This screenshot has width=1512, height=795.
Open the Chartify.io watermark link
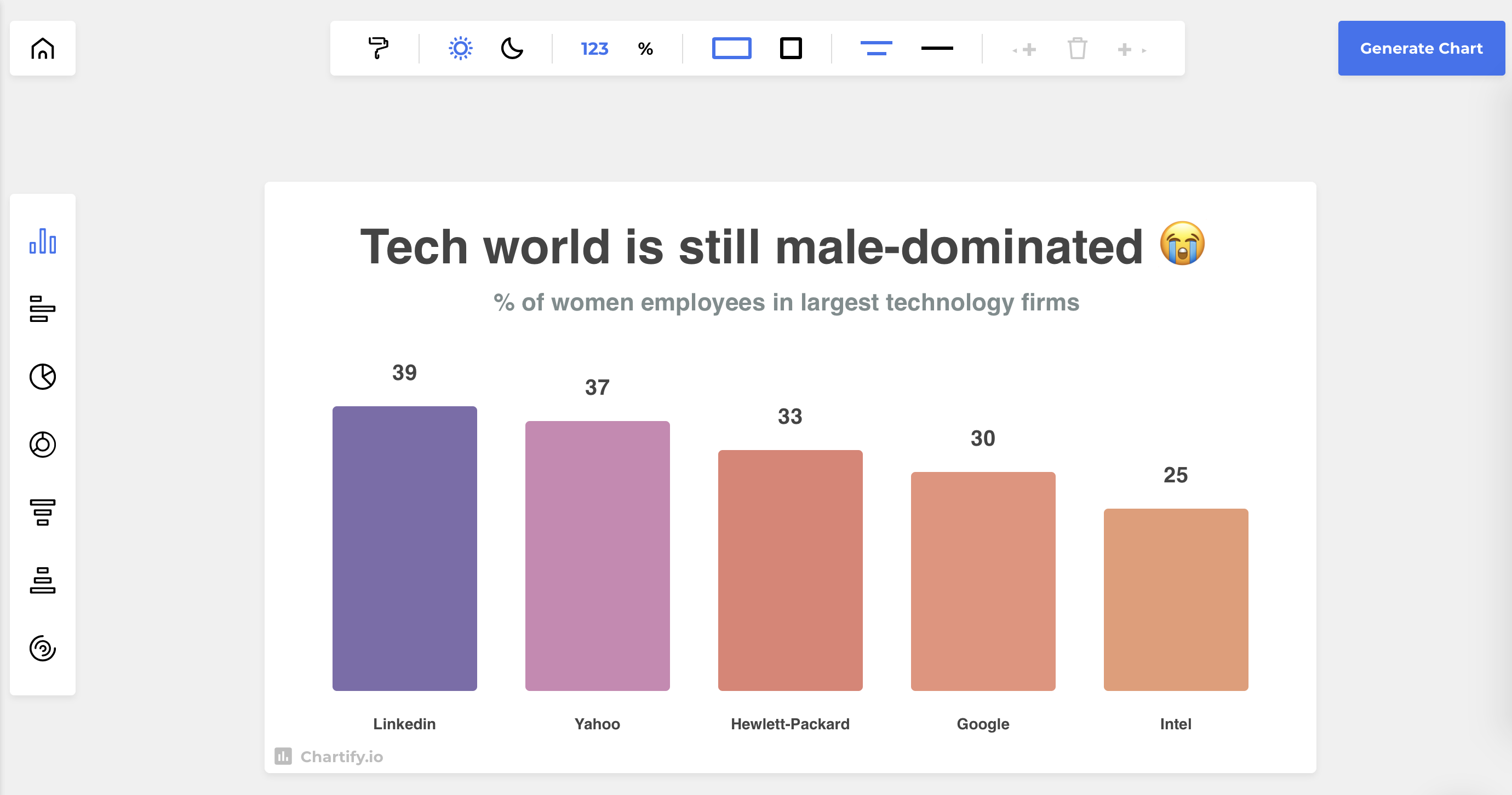pos(329,756)
